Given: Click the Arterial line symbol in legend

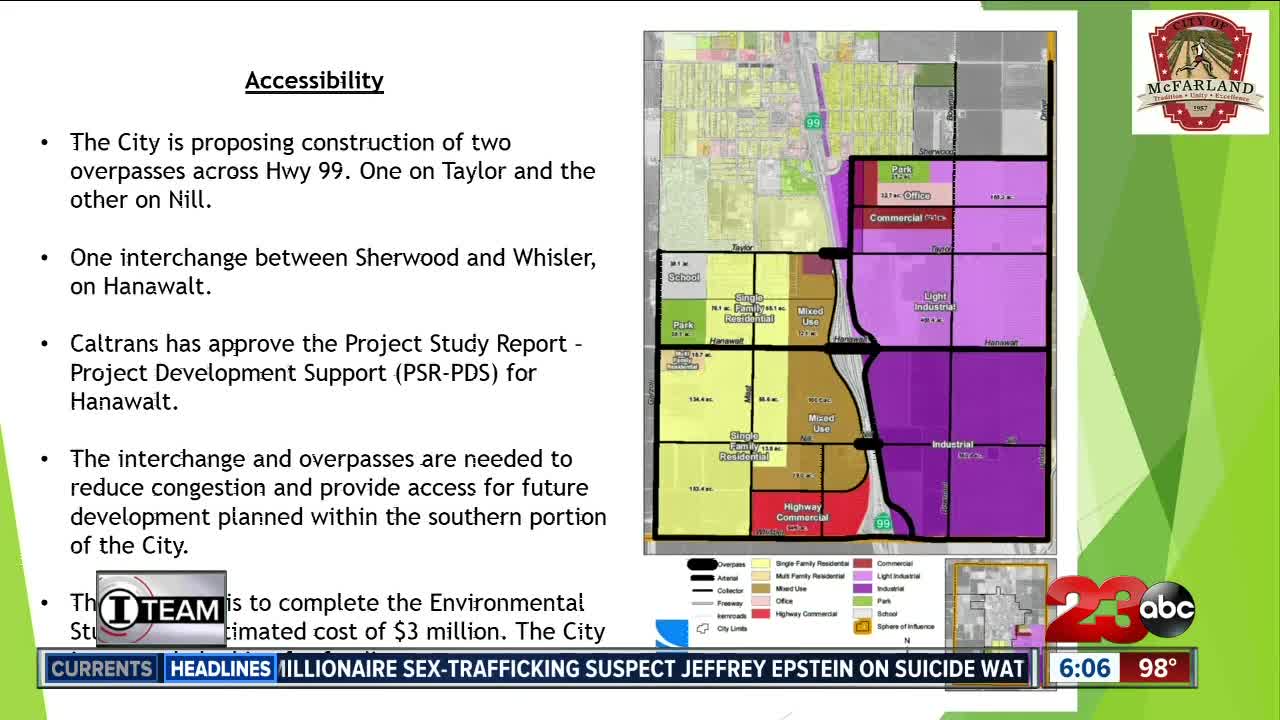Looking at the screenshot, I should (x=702, y=578).
